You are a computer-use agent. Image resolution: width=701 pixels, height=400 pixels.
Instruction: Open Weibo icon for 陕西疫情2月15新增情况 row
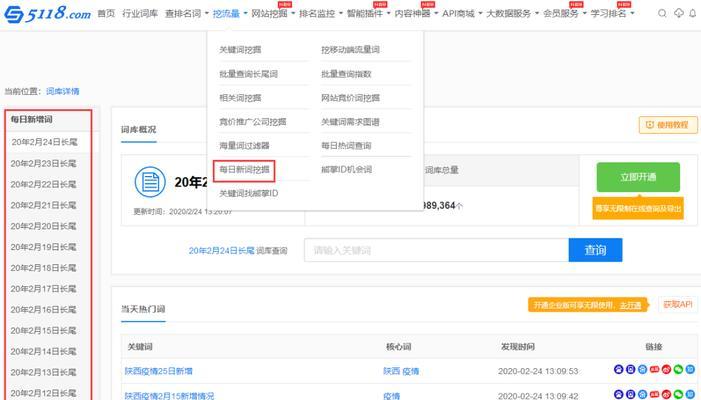667,394
